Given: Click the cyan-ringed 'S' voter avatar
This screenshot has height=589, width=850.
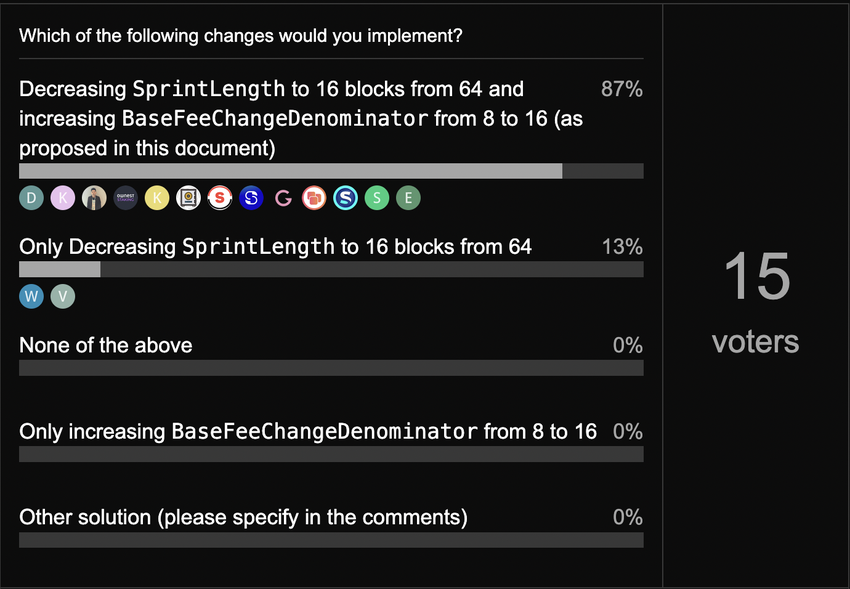Looking at the screenshot, I should (346, 198).
